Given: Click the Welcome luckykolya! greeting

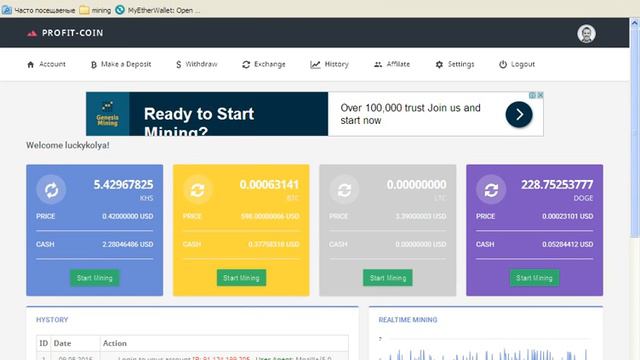Looking at the screenshot, I should click(x=68, y=145).
